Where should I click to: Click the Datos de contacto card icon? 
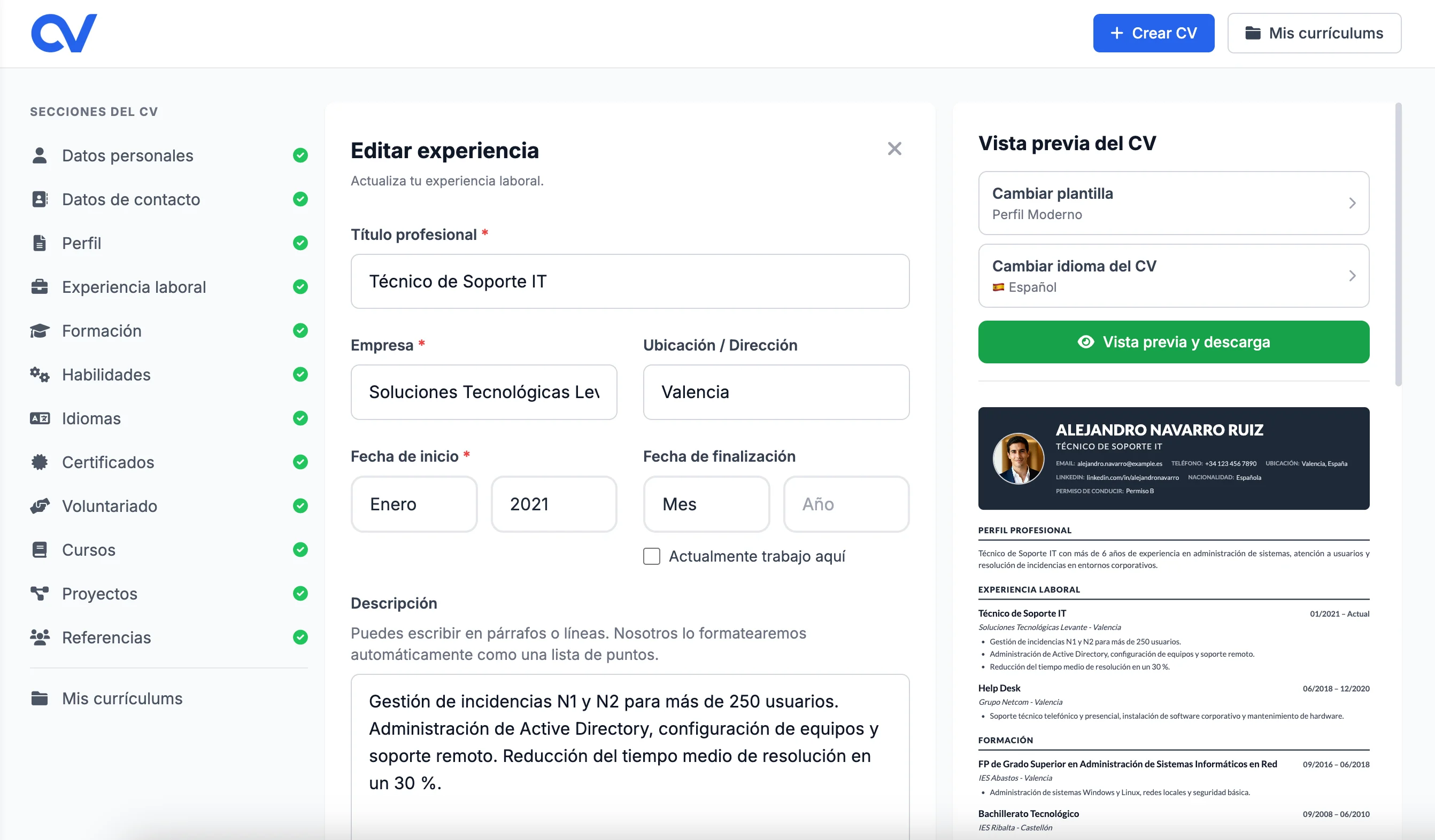(40, 199)
